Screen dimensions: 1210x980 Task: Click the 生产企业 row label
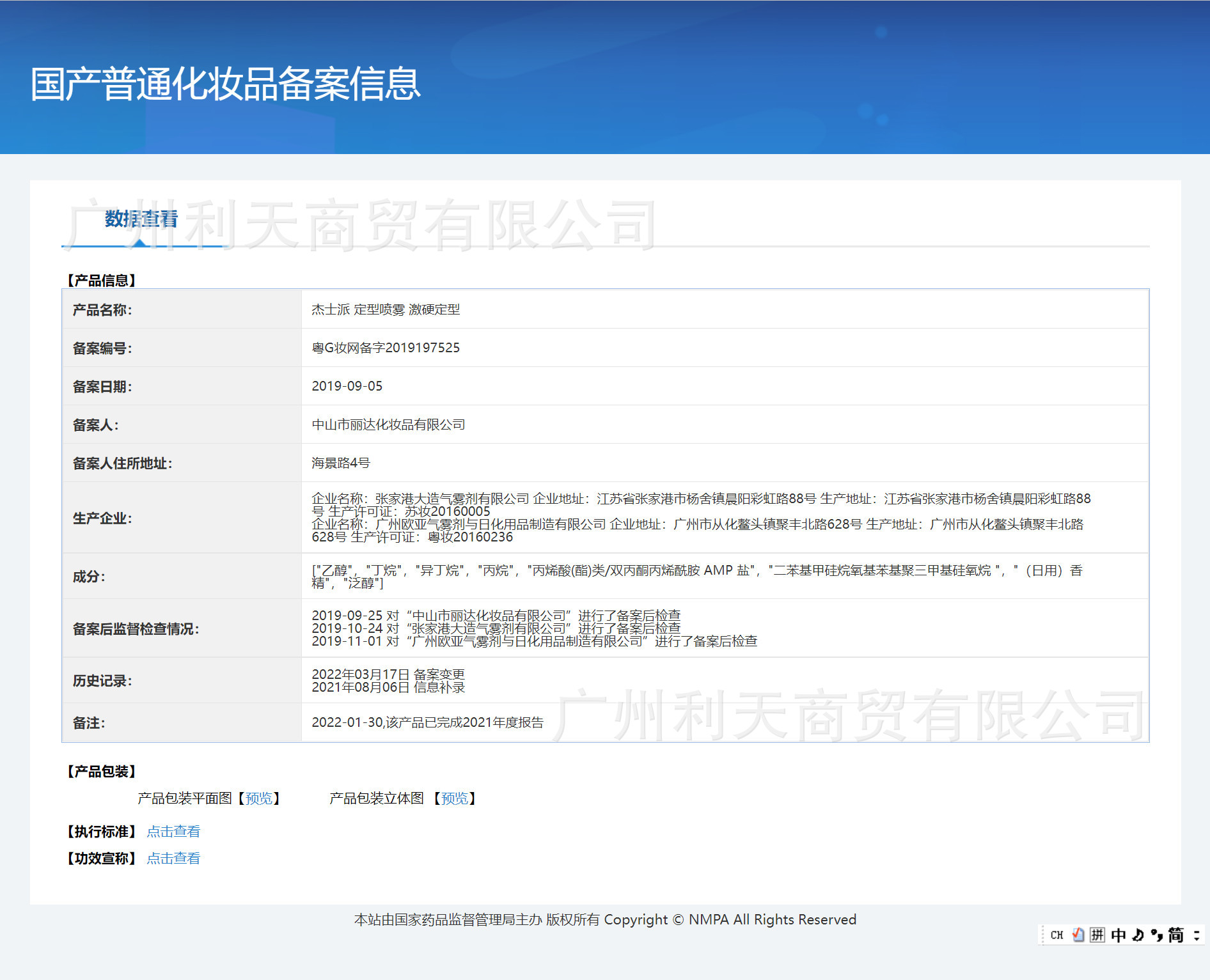pyautogui.click(x=102, y=518)
